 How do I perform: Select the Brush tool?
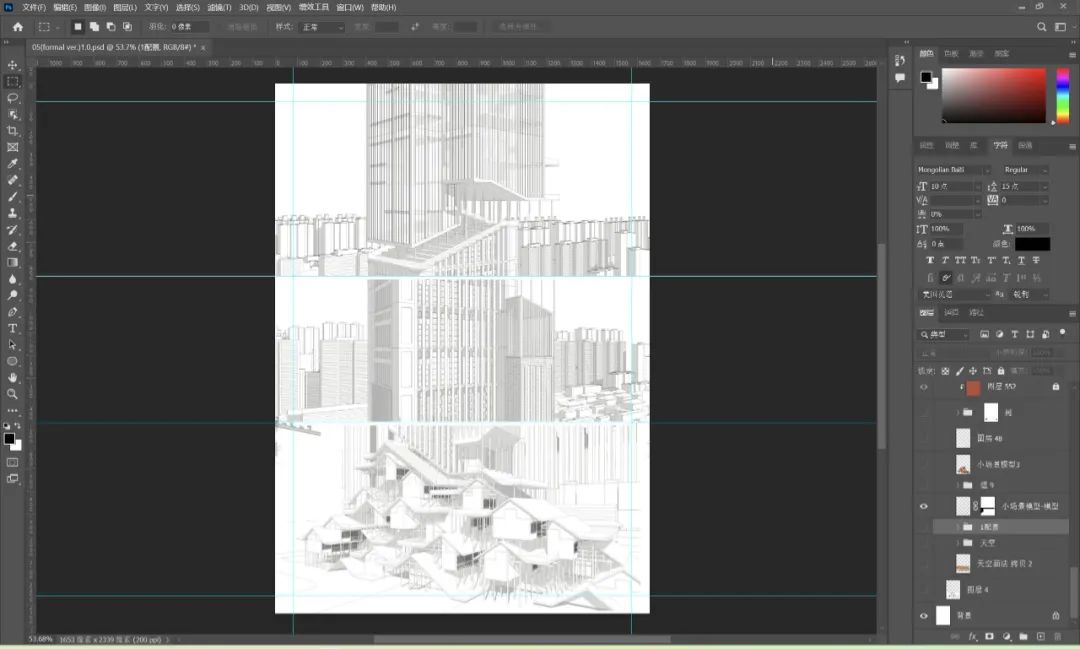pos(12,196)
